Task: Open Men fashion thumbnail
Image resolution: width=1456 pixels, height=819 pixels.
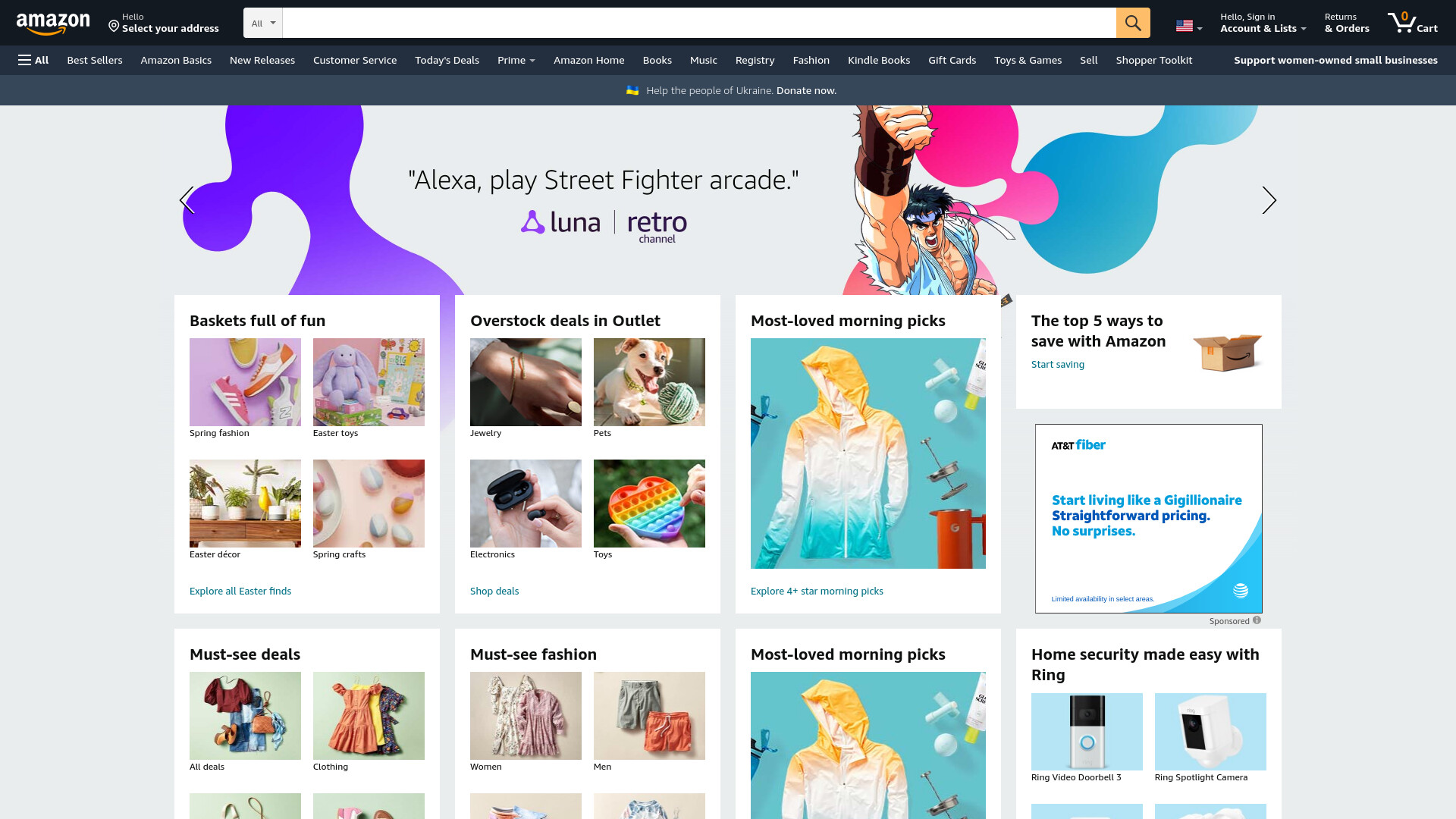Action: [x=649, y=716]
